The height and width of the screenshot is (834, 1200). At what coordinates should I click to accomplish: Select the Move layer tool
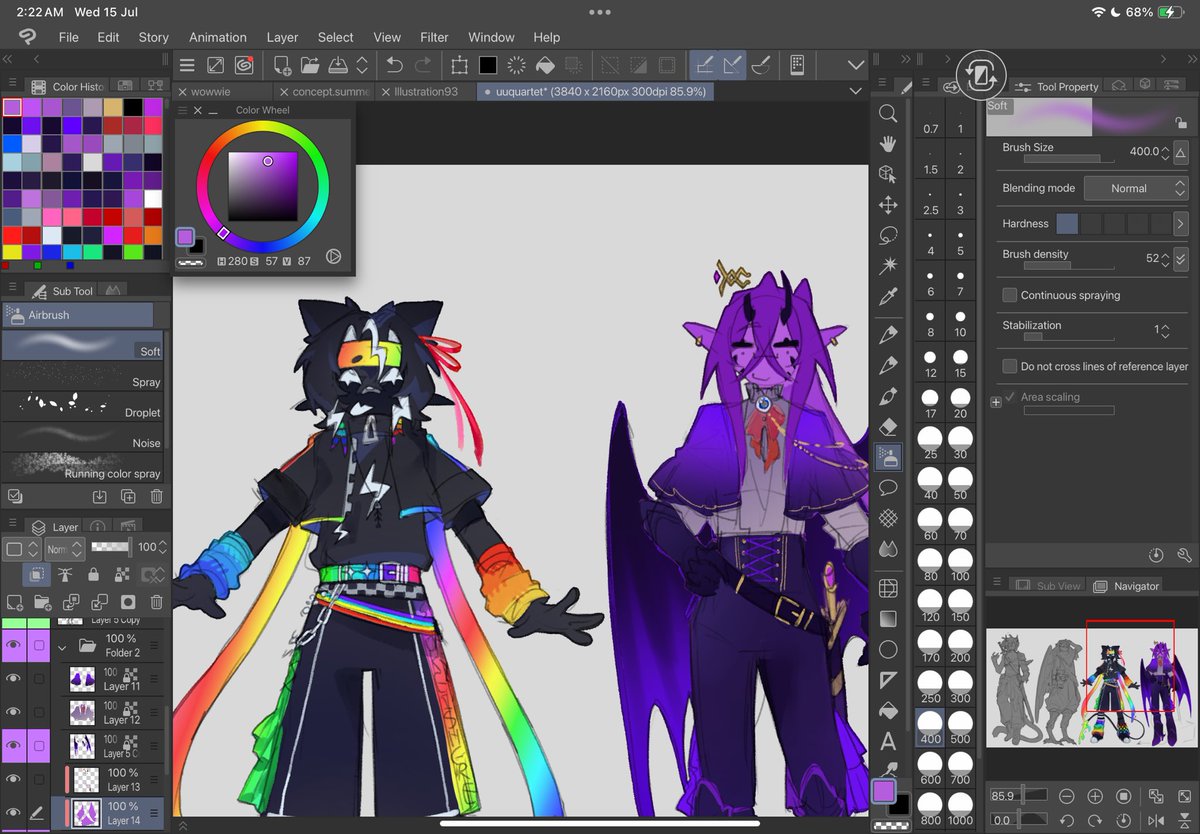pos(887,205)
